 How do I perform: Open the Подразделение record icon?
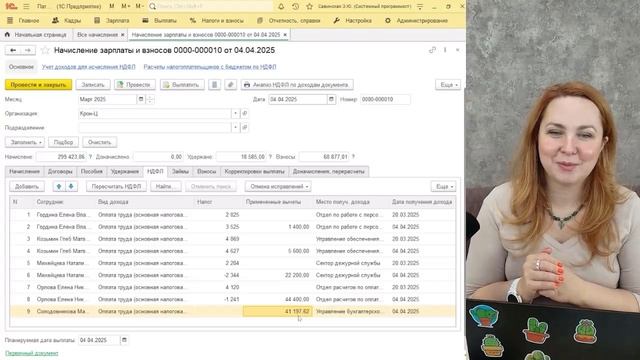pyautogui.click(x=244, y=128)
